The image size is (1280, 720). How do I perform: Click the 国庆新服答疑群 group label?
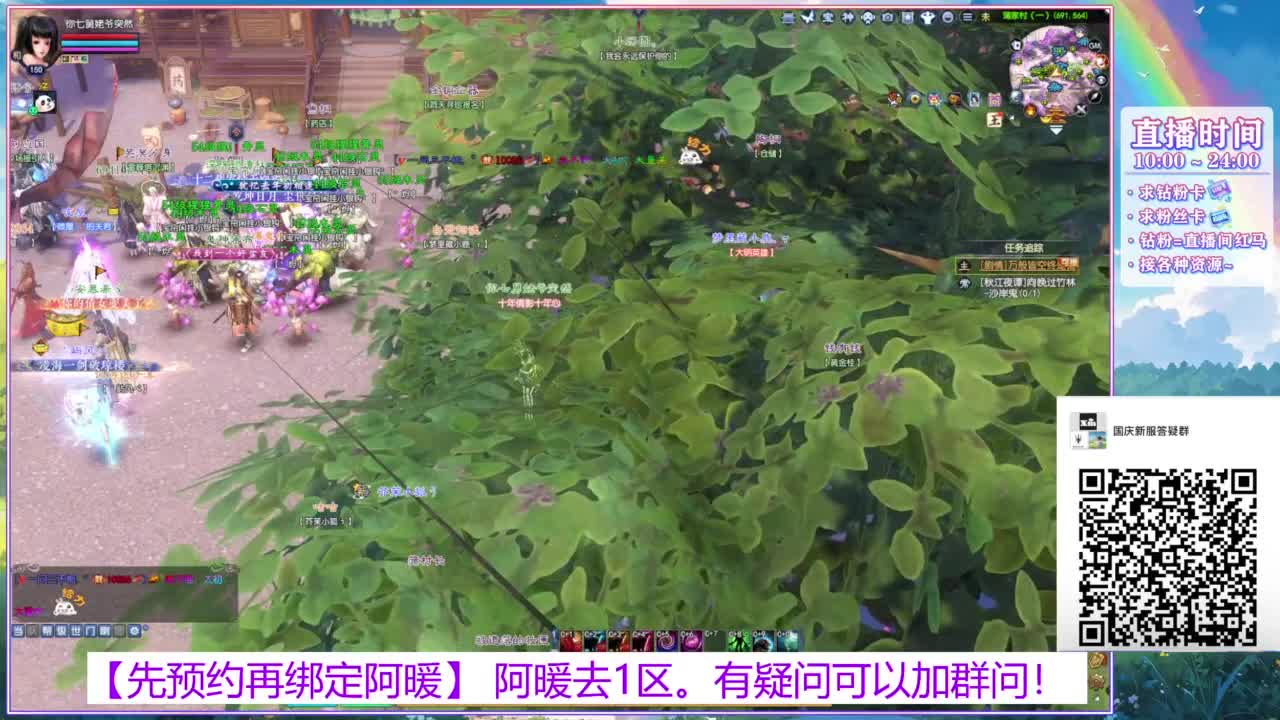point(1151,431)
